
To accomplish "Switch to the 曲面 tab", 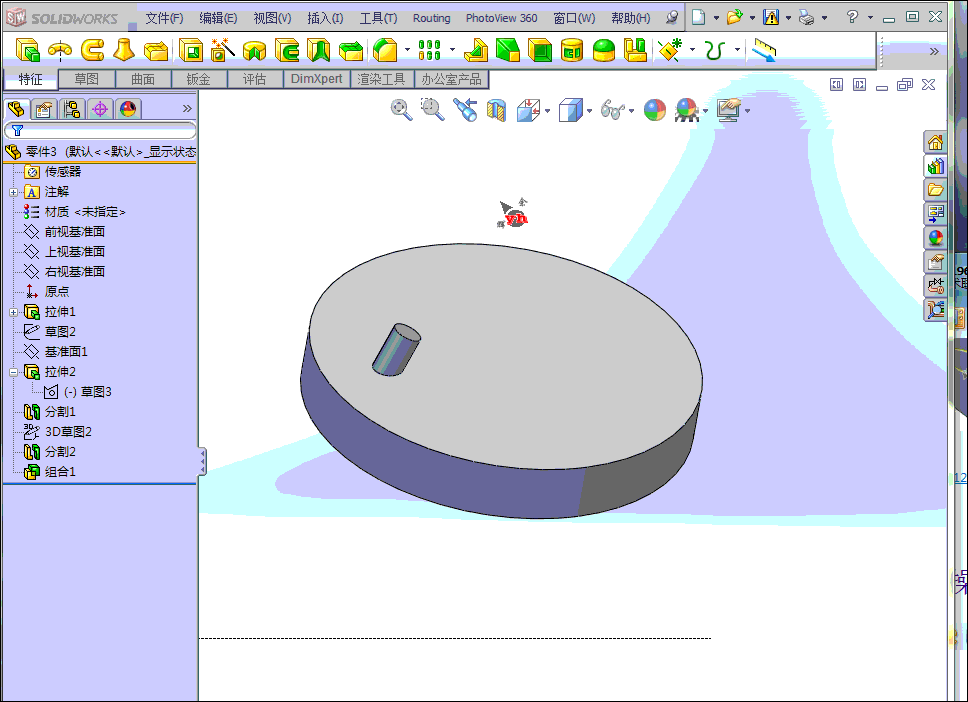I will [143, 79].
